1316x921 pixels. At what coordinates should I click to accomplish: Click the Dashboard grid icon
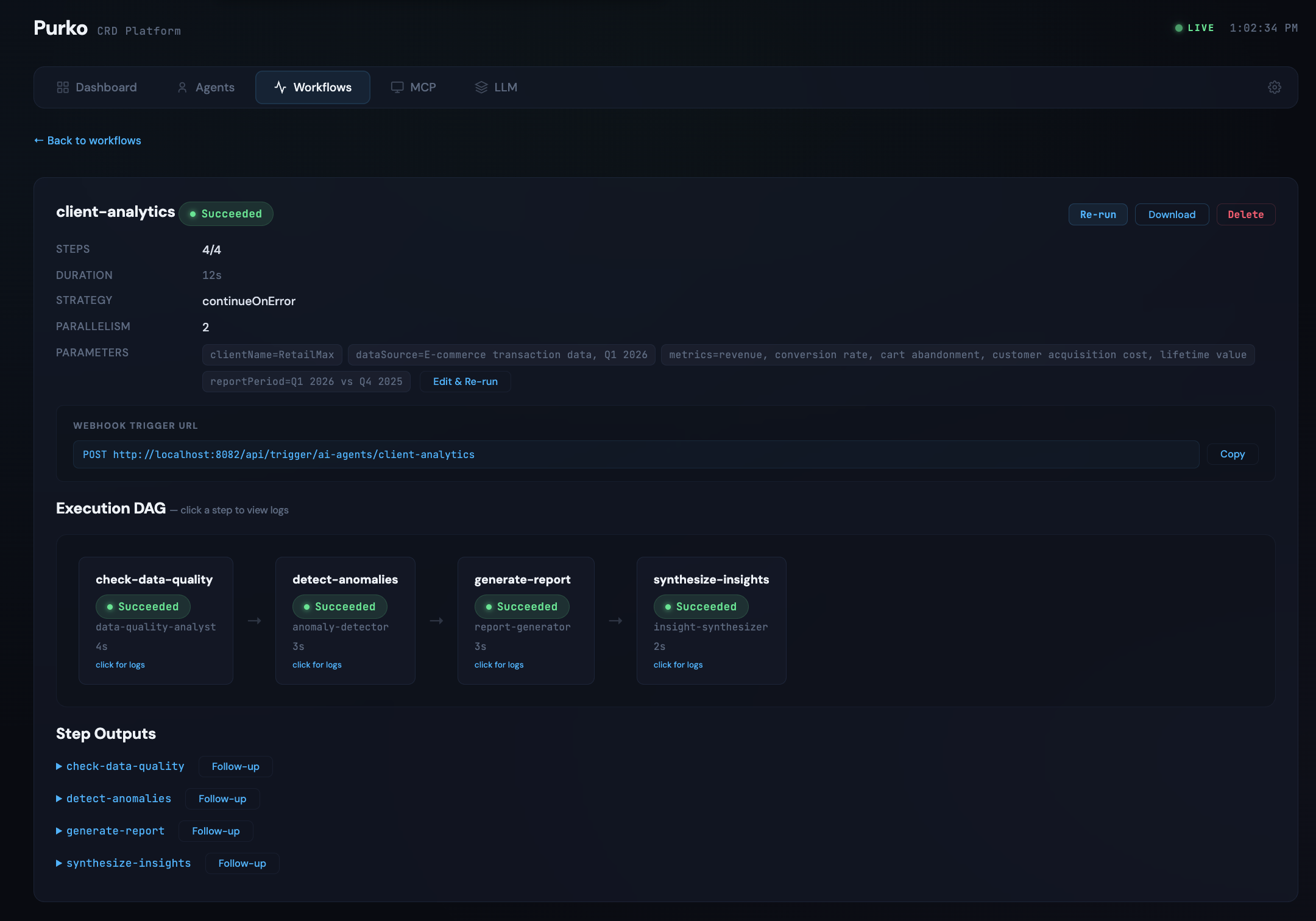click(63, 87)
